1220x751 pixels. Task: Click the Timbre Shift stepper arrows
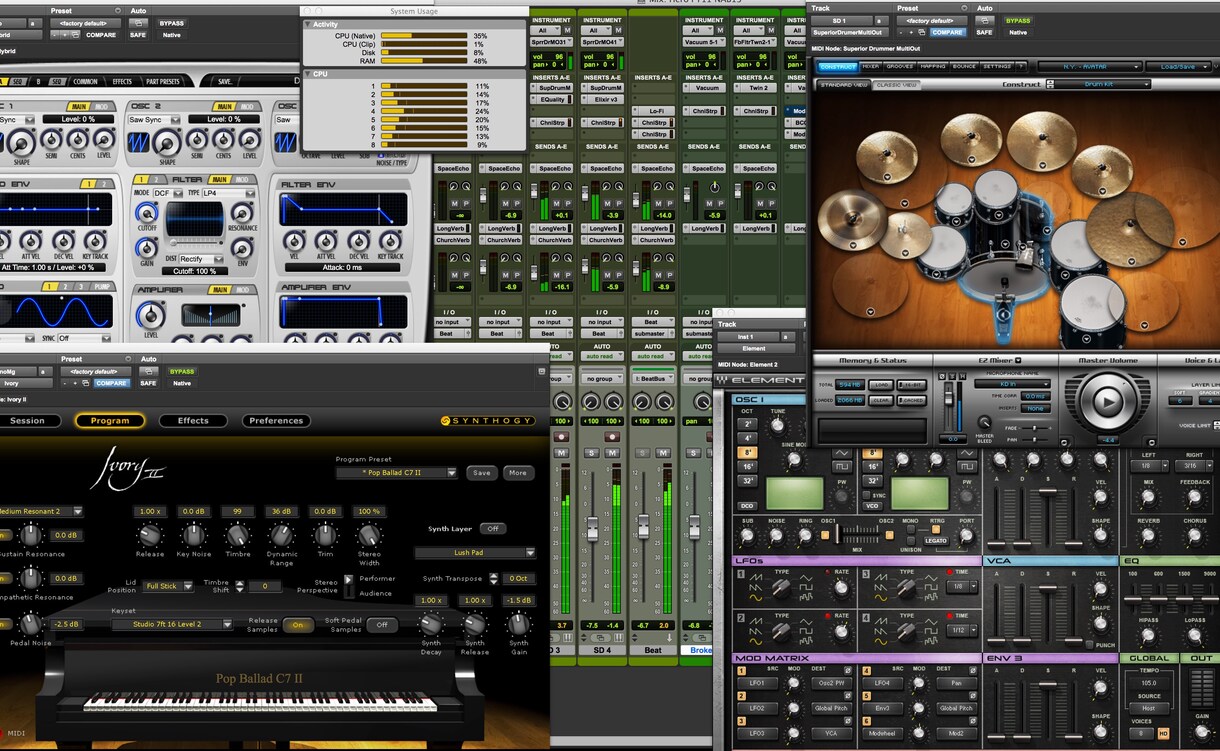tap(241, 586)
